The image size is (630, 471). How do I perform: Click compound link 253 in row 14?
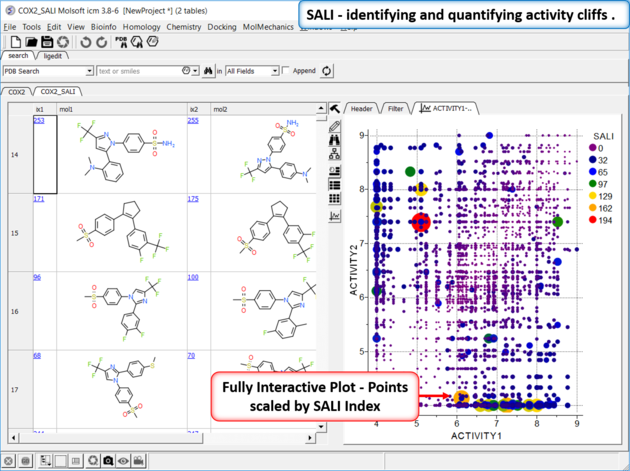[39, 120]
